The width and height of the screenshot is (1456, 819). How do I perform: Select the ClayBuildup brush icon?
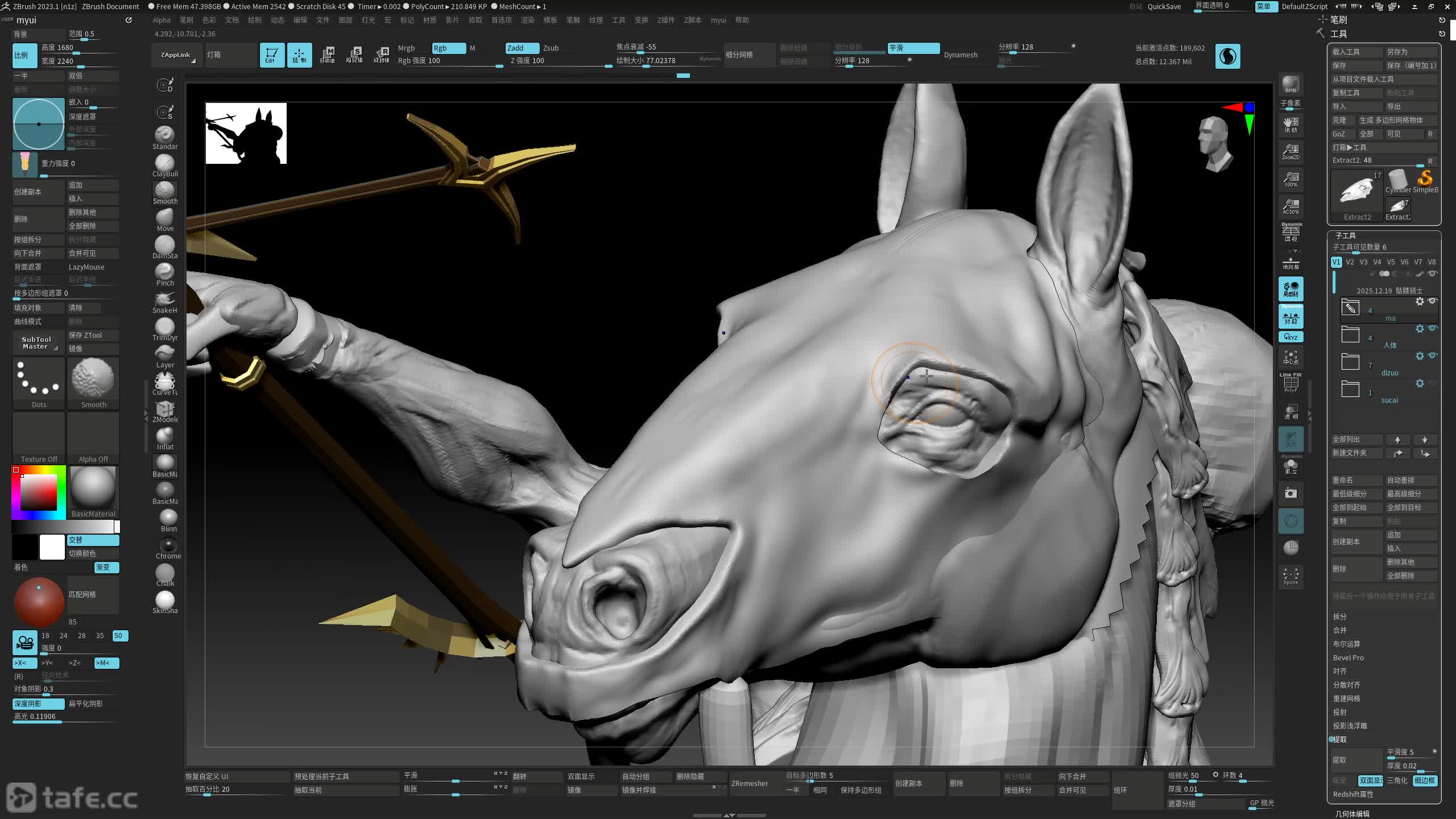click(164, 164)
